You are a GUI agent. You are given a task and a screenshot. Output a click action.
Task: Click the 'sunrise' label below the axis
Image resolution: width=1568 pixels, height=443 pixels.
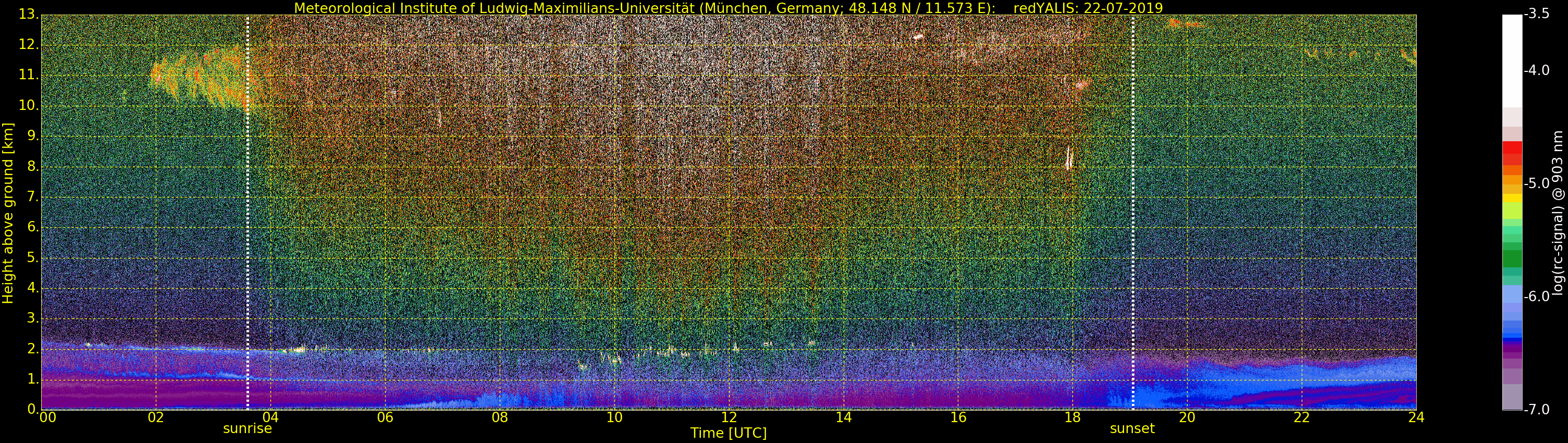click(247, 428)
